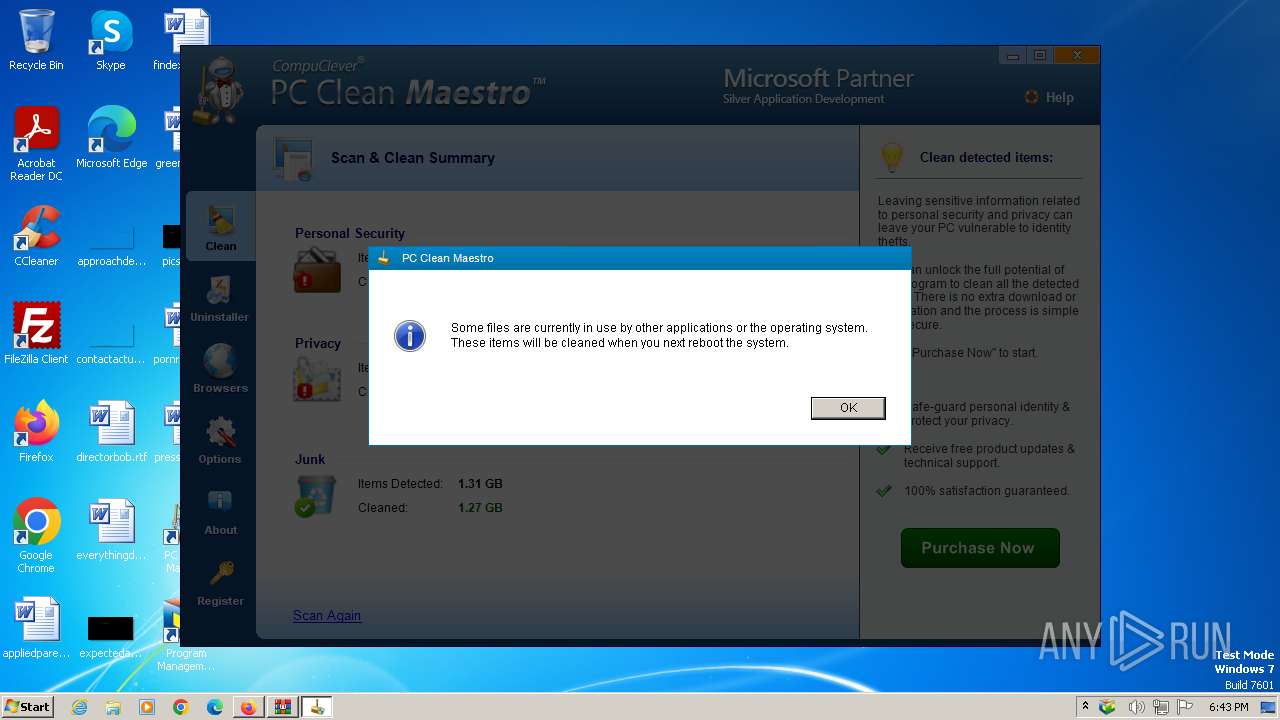Select the appliedpare... document on desktop
1280x720 pixels.
point(36,628)
